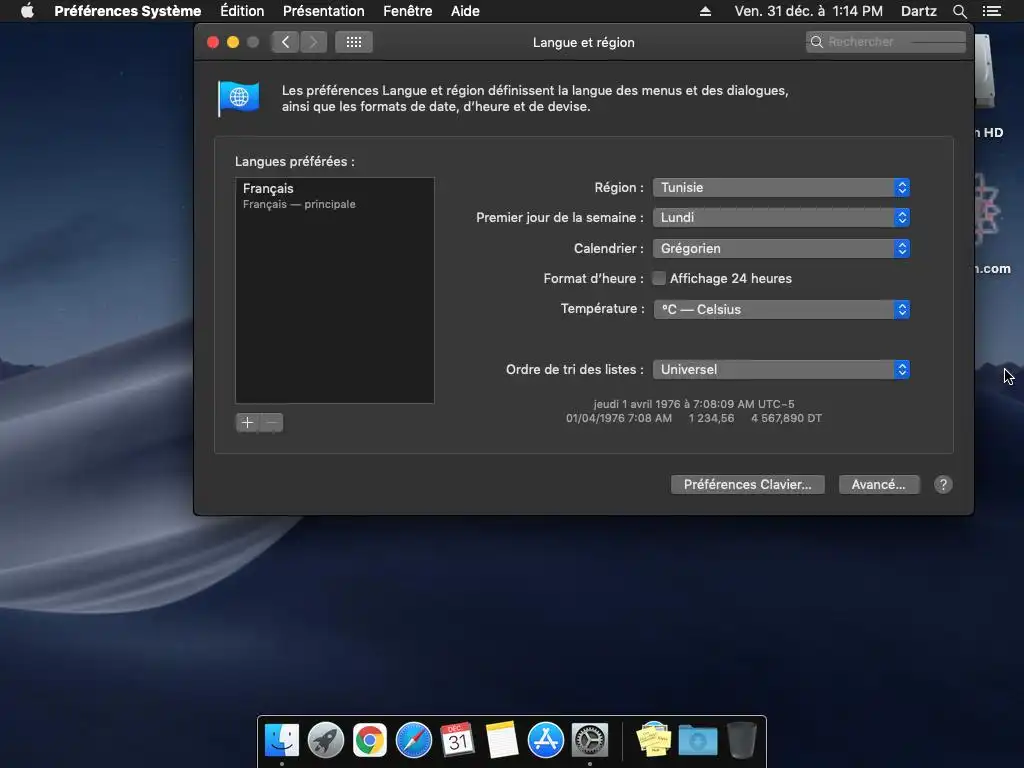Remove language with the minus button

pos(272,423)
